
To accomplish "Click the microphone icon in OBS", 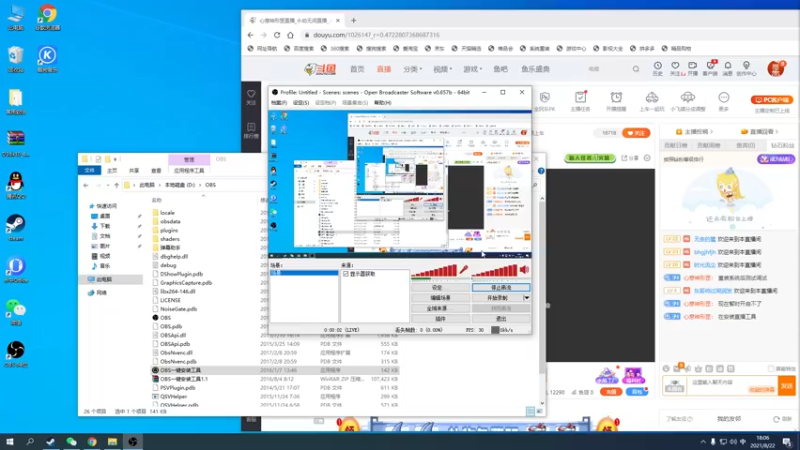I will tap(464, 270).
